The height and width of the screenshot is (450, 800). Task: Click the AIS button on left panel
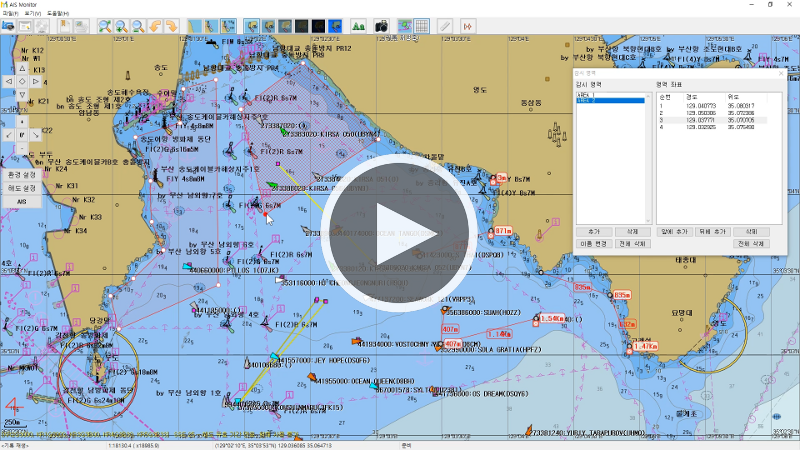(x=21, y=201)
